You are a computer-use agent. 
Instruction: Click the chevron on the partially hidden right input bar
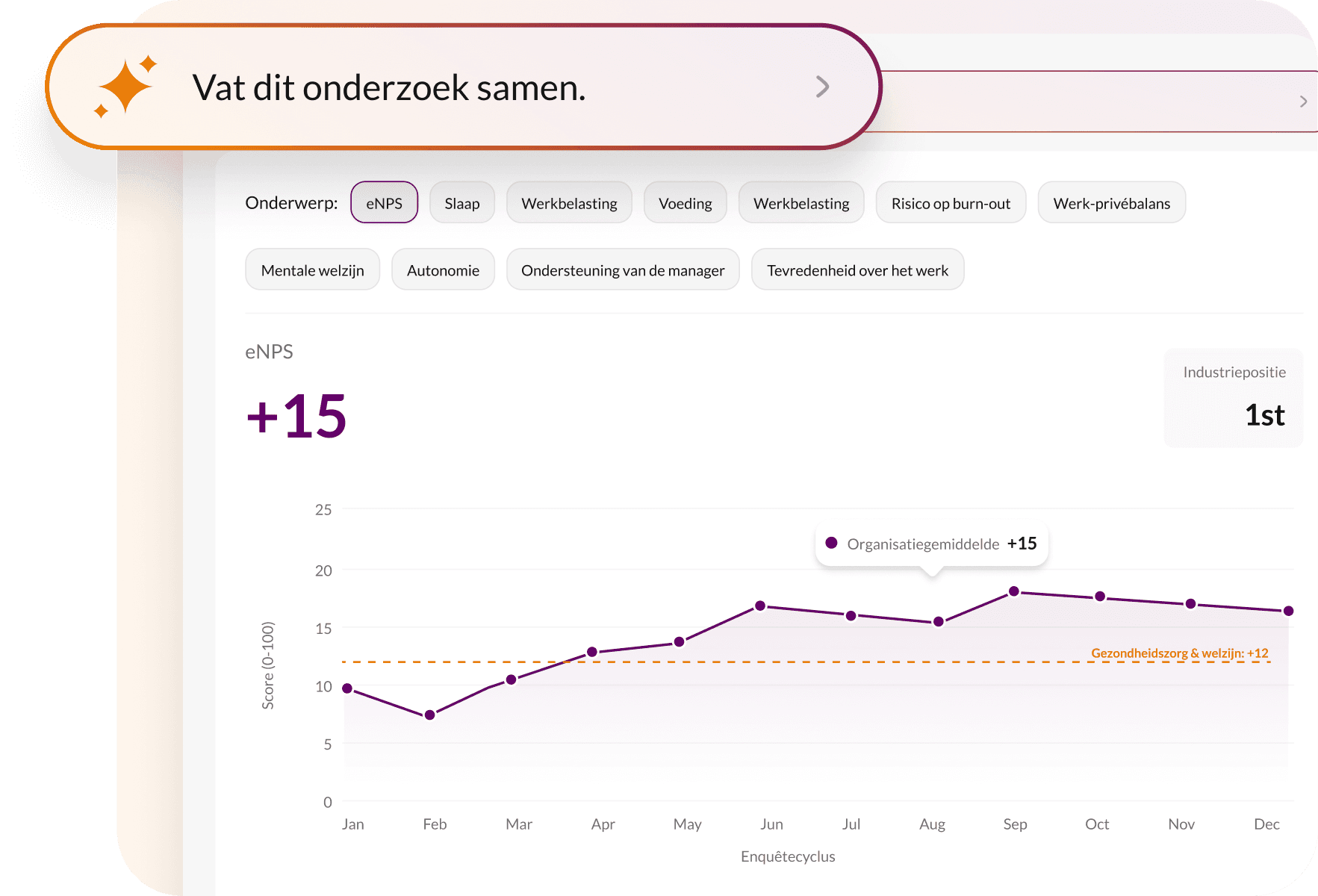[x=1305, y=102]
